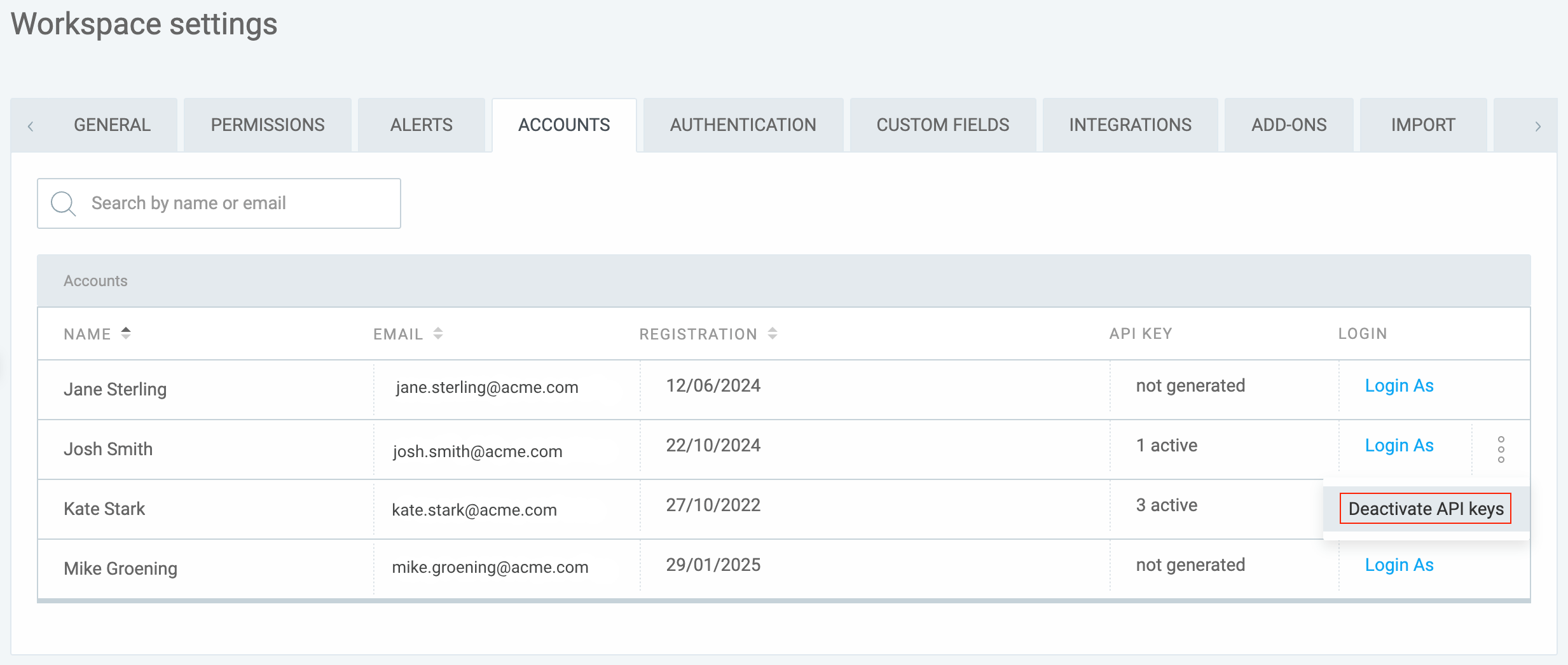Click the search magnifier icon
The width and height of the screenshot is (1568, 665).
64,203
